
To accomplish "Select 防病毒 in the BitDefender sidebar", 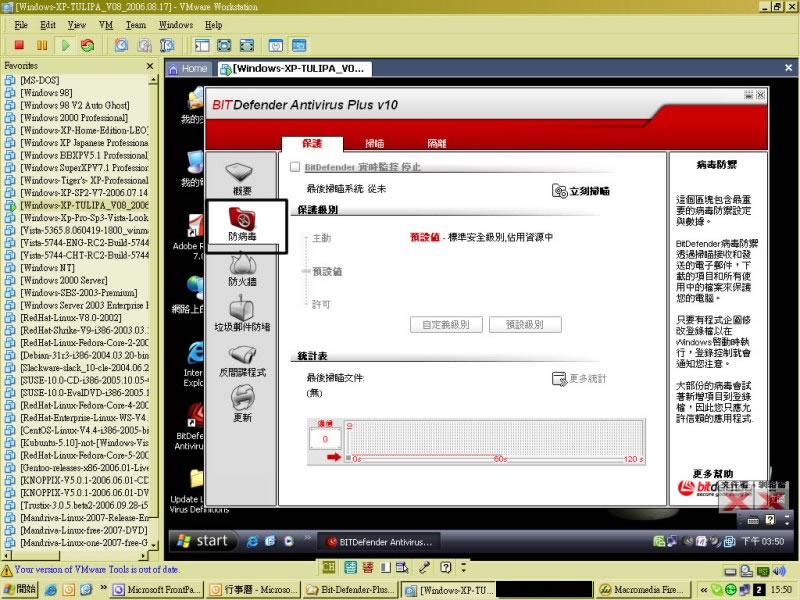I will pos(242,223).
